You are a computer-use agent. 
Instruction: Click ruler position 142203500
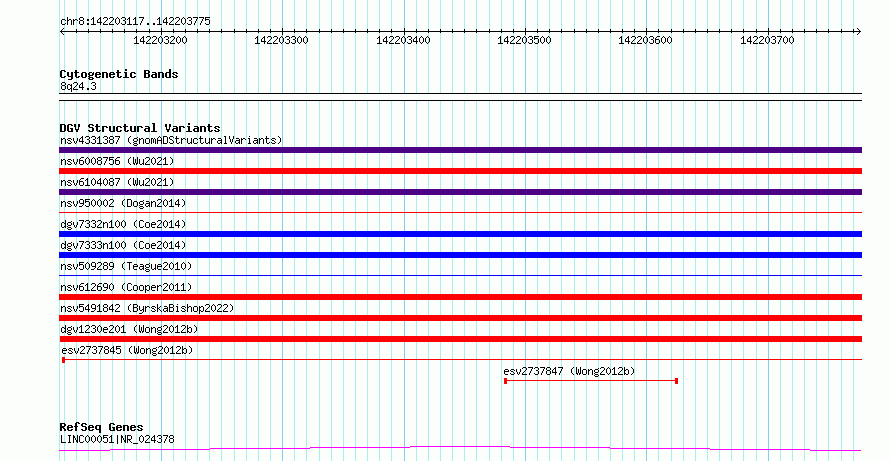(524, 40)
